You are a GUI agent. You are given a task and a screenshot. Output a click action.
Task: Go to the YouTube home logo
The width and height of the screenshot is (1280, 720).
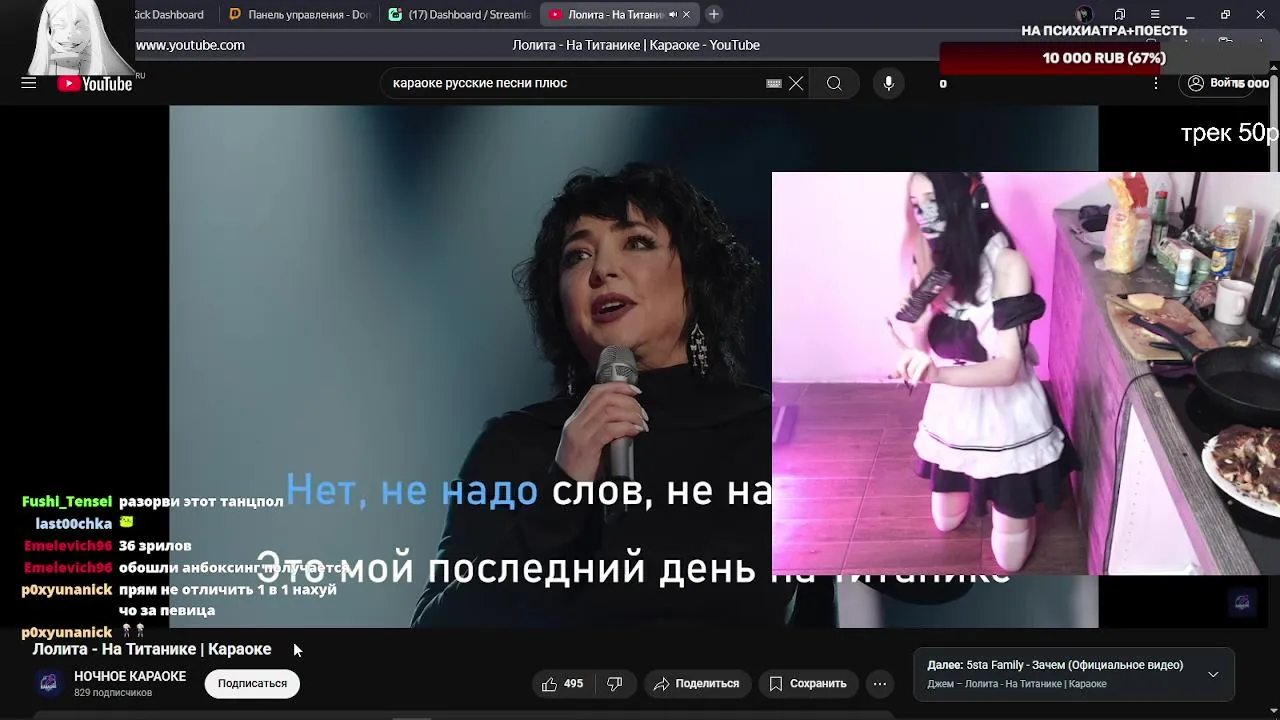[x=95, y=84]
